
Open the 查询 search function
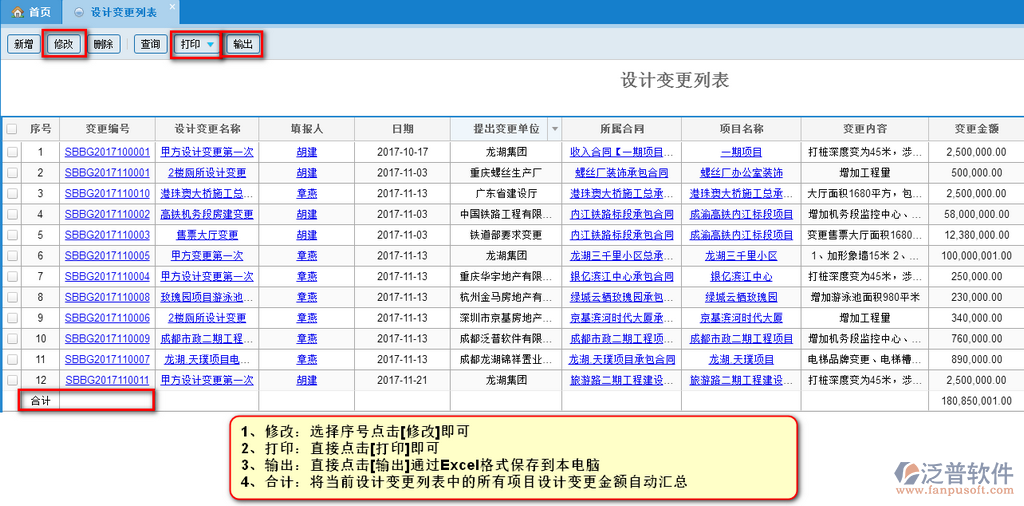(x=150, y=44)
